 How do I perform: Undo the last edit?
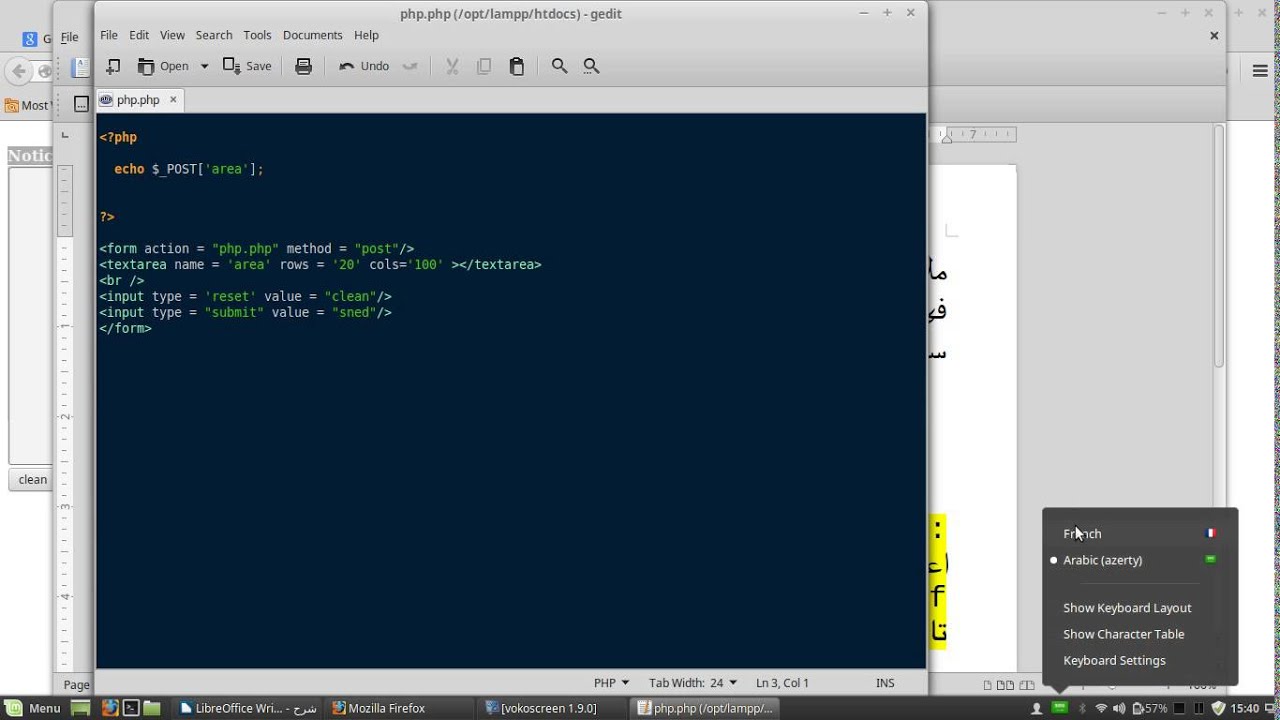point(364,66)
